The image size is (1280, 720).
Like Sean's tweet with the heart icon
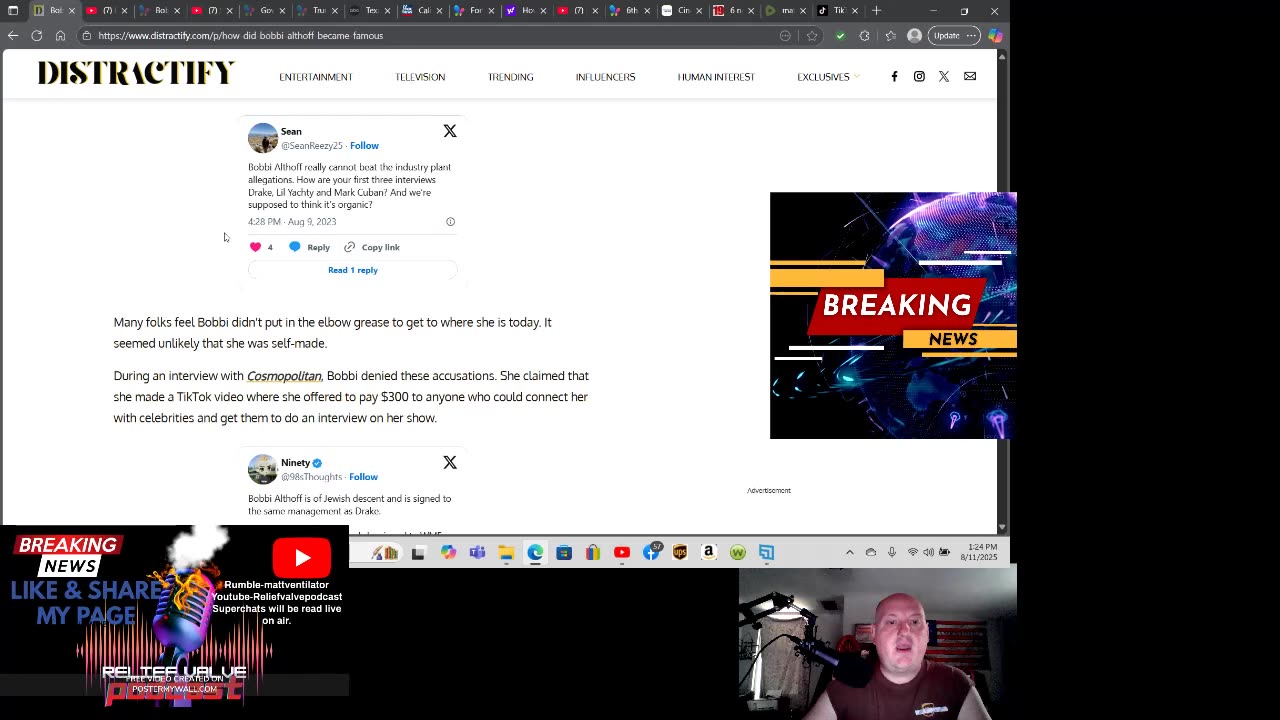click(255, 247)
